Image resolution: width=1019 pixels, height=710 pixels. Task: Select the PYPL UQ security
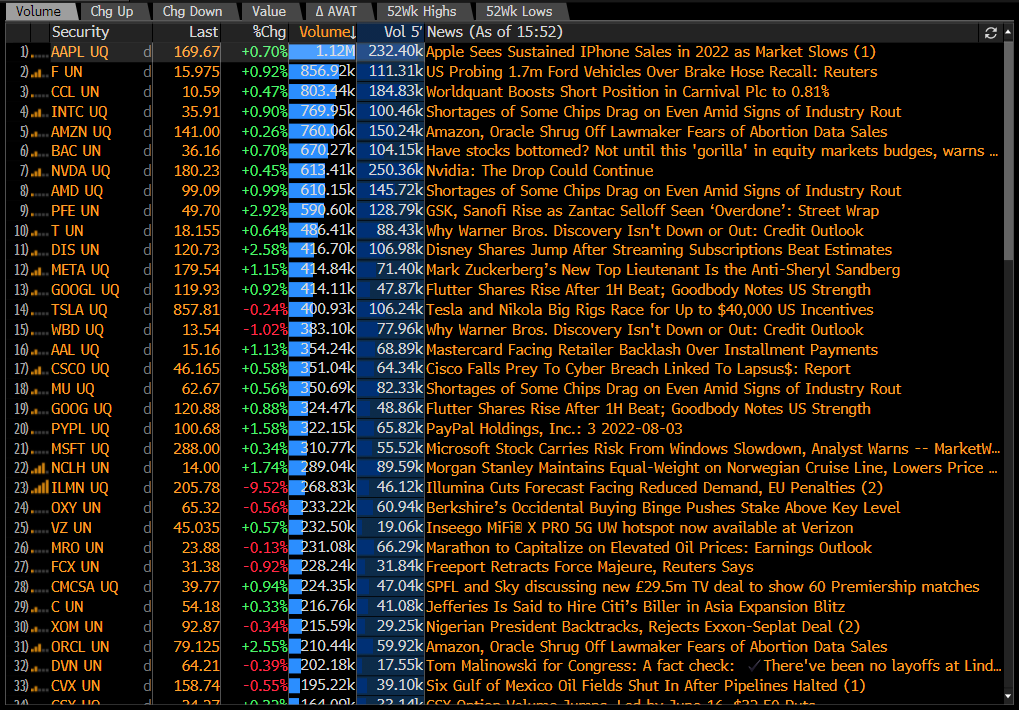80,429
